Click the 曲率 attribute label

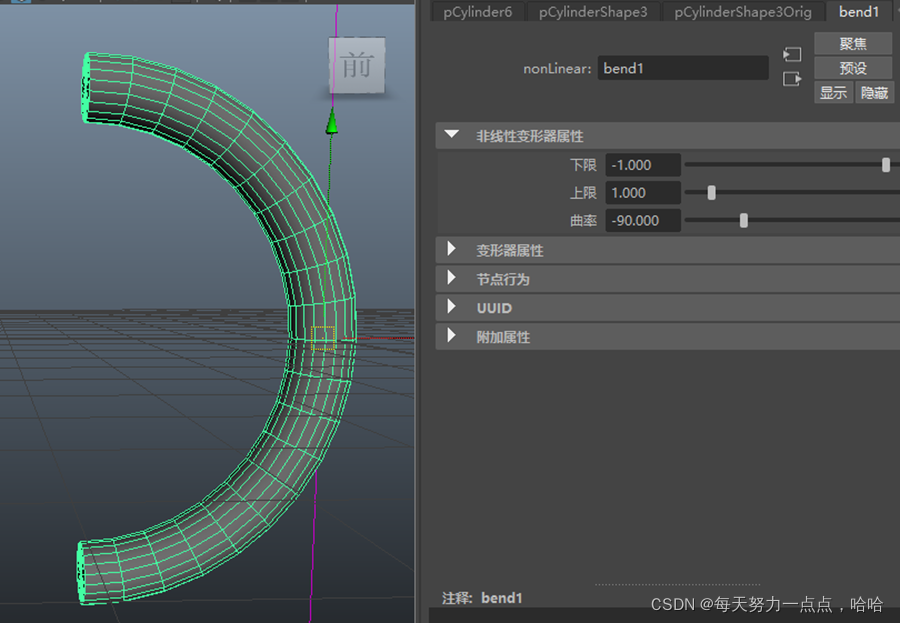click(x=583, y=220)
